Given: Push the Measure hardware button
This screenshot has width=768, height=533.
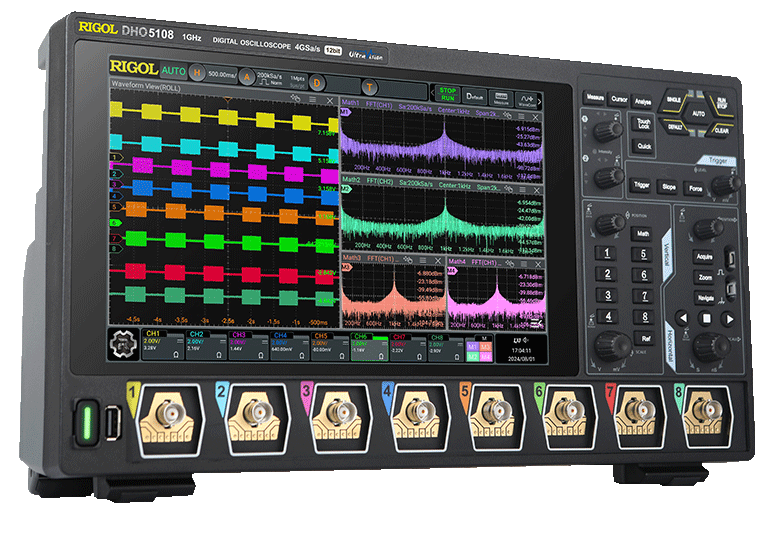Looking at the screenshot, I should pyautogui.click(x=594, y=98).
